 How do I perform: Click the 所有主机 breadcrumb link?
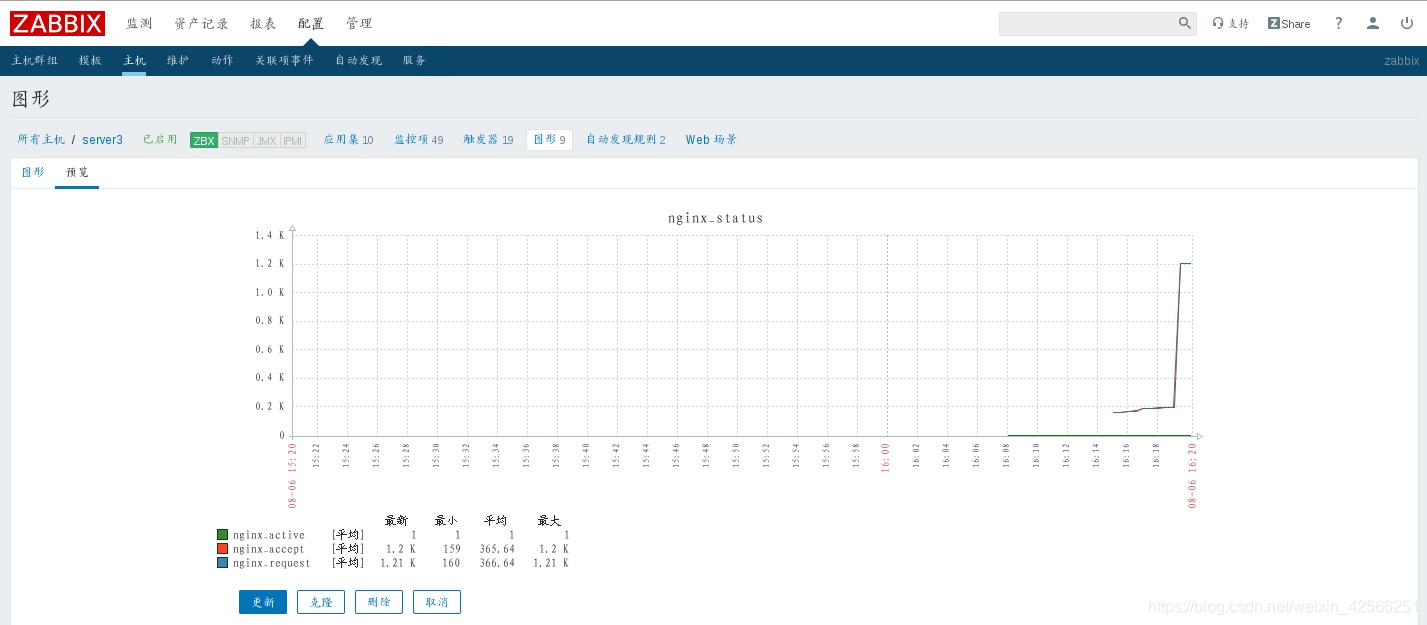[41, 140]
